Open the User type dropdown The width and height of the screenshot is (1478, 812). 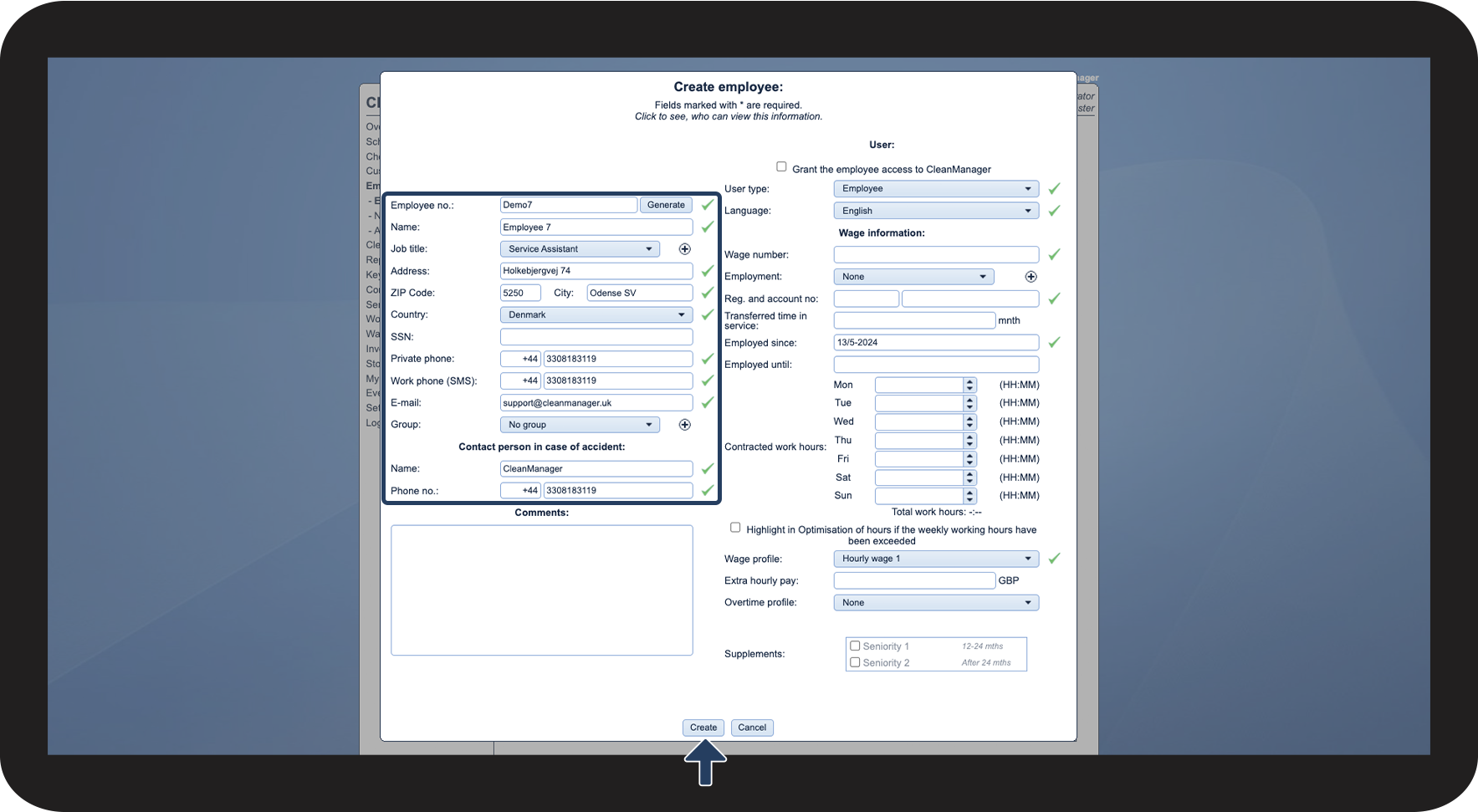coord(936,189)
